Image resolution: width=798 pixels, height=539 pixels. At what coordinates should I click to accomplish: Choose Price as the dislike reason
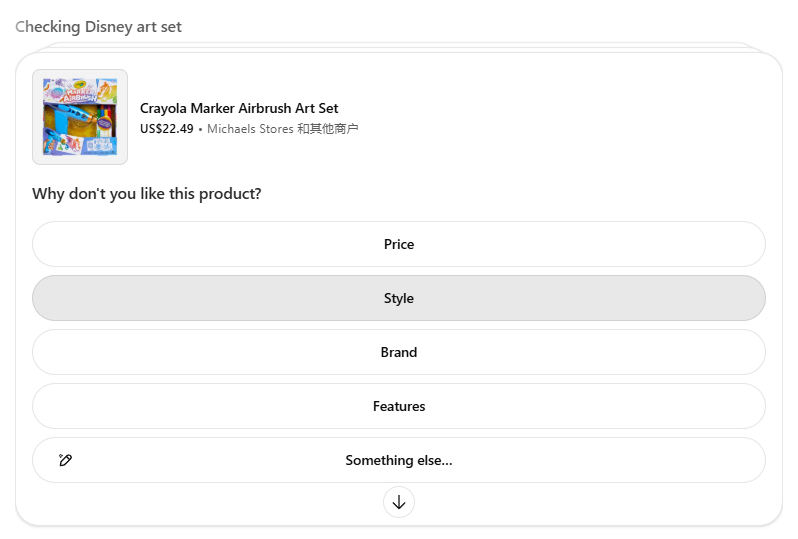(x=399, y=244)
